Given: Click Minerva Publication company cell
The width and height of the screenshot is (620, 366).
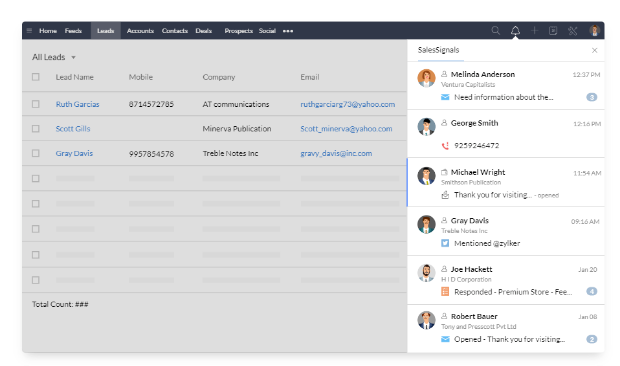Looking at the screenshot, I should (x=237, y=129).
